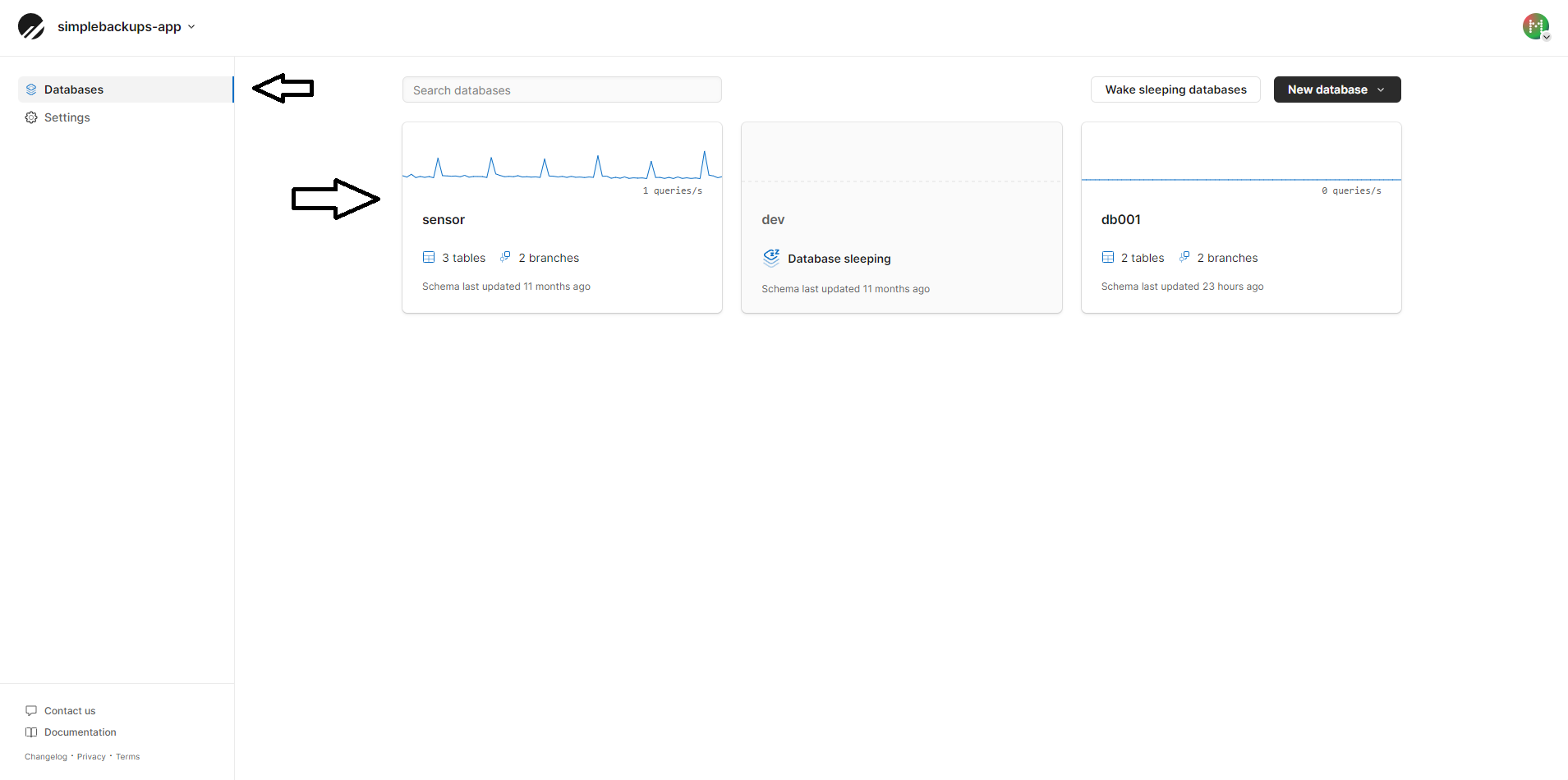Open the New database dropdown
Image resolution: width=1568 pixels, height=780 pixels.
point(1336,89)
